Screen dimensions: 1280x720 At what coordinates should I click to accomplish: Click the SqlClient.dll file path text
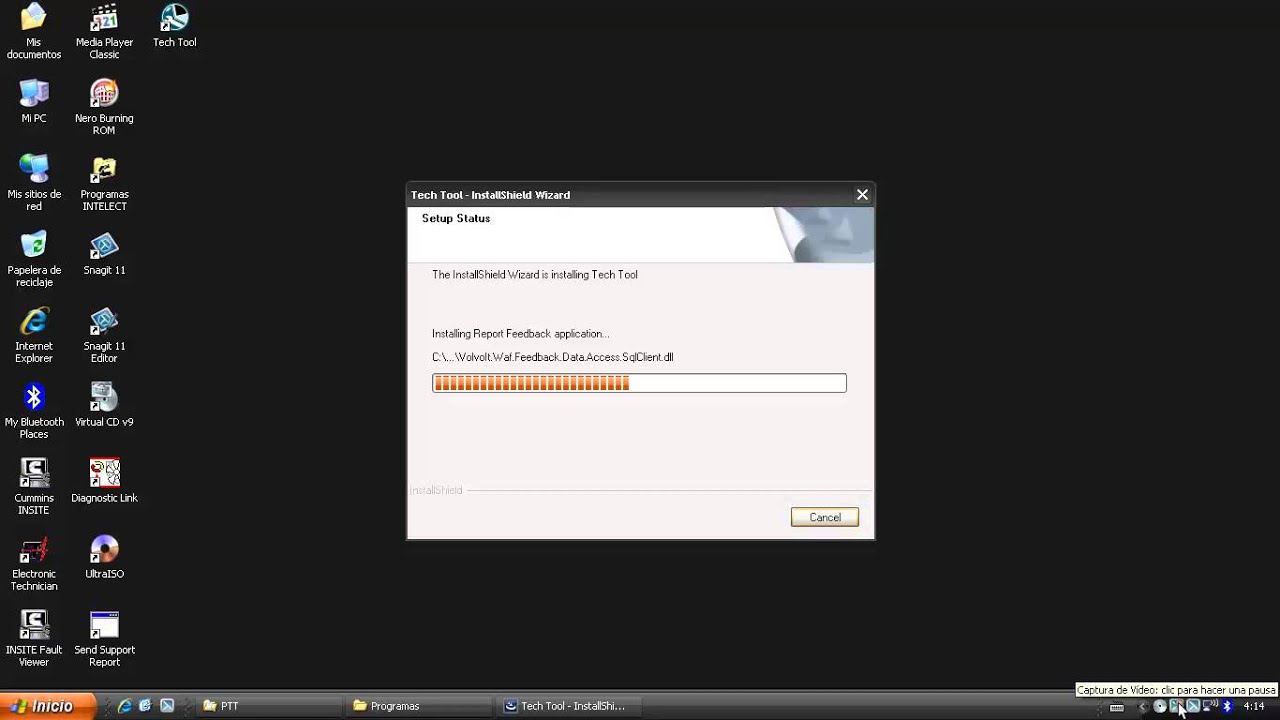point(552,357)
